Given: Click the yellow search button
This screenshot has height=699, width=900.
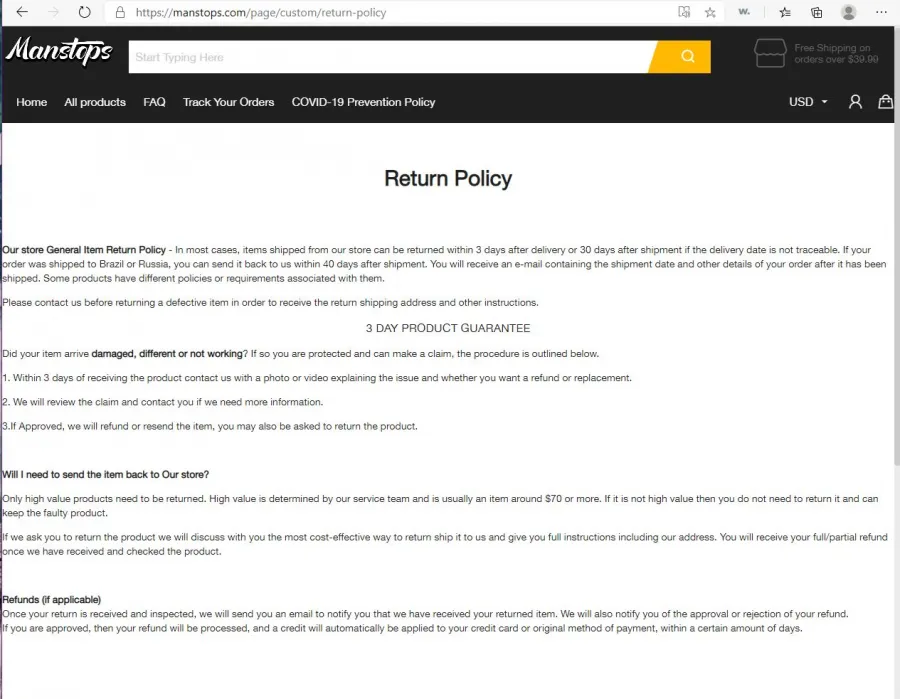Looking at the screenshot, I should point(680,57).
